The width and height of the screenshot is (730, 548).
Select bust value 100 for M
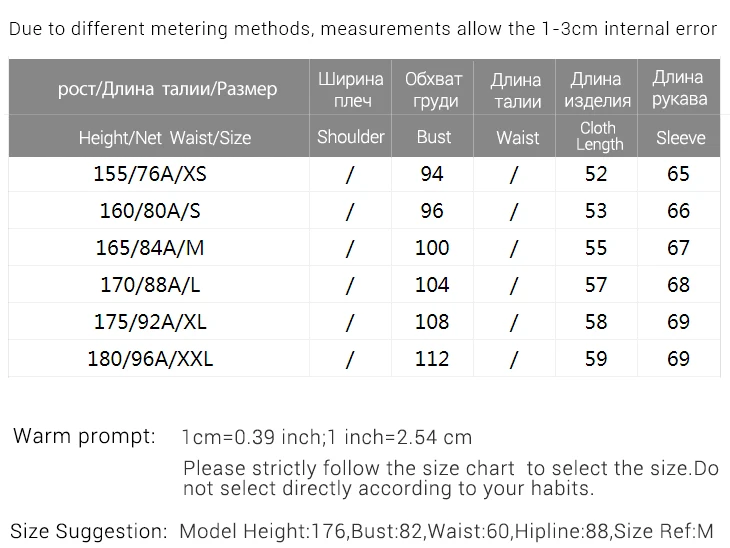click(x=432, y=247)
